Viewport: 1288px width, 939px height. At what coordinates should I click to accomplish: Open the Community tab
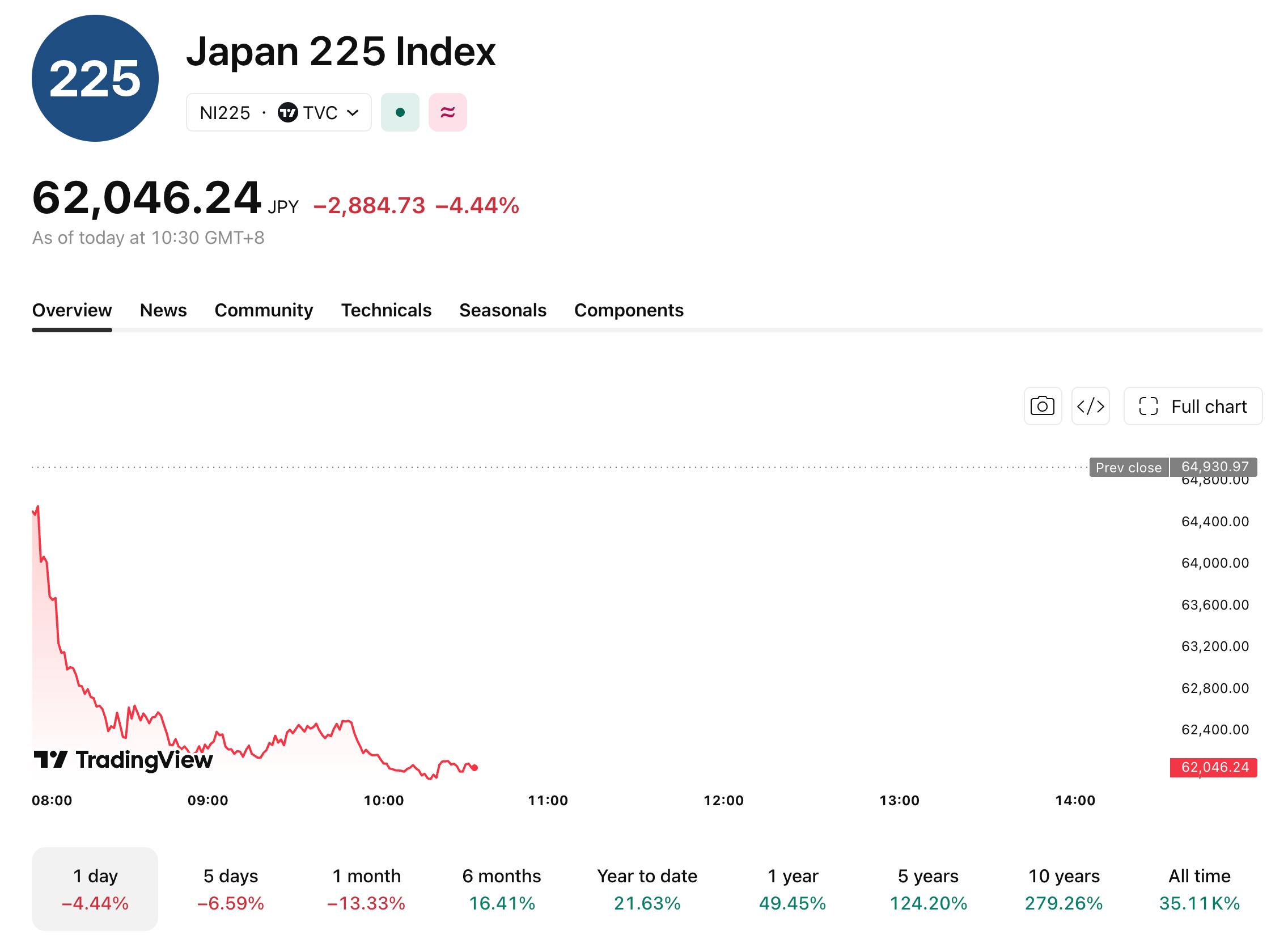[x=264, y=310]
